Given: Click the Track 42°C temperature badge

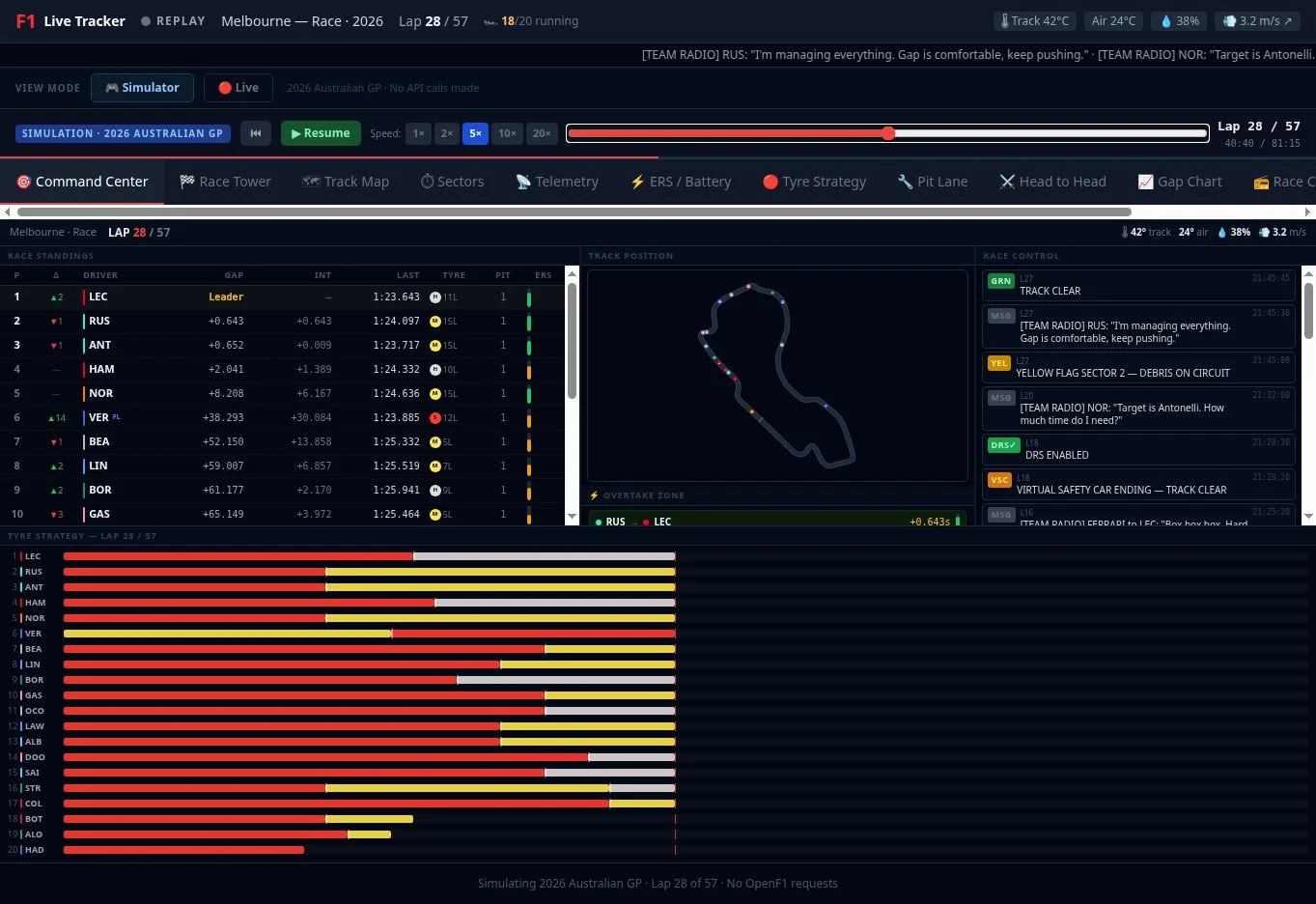Looking at the screenshot, I should 1035,20.
